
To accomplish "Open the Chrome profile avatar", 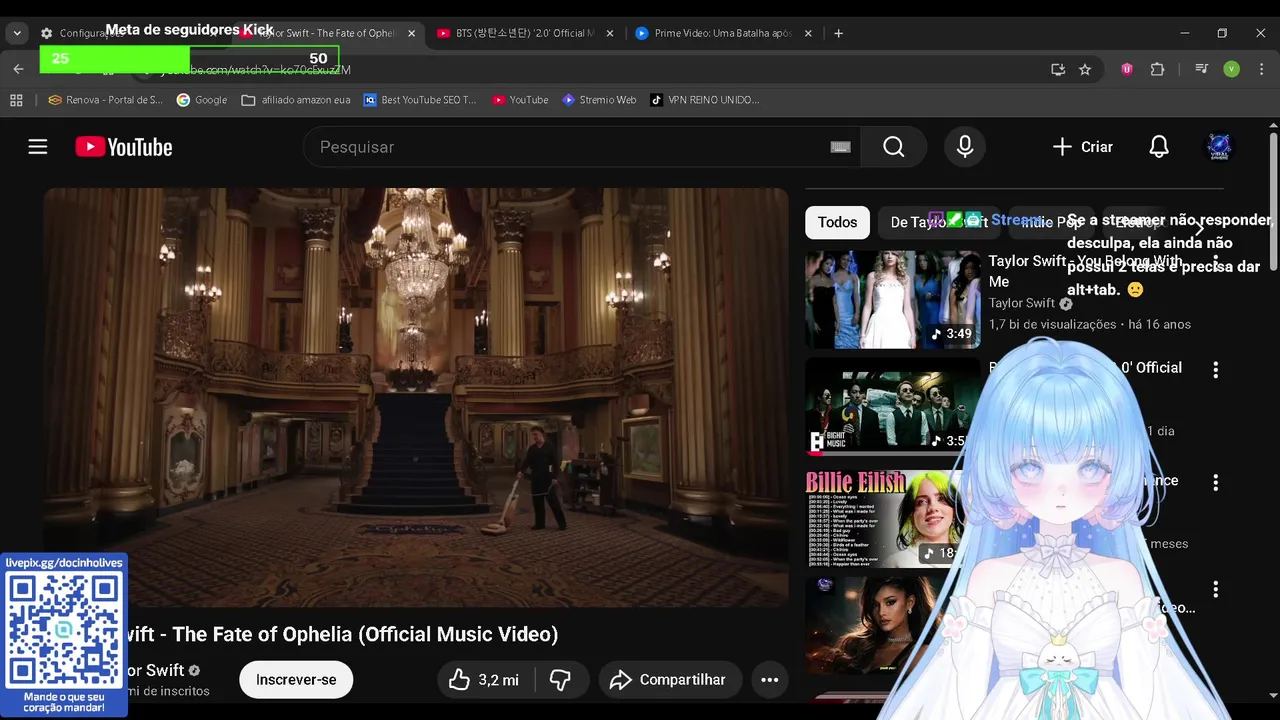I will pos(1232,69).
